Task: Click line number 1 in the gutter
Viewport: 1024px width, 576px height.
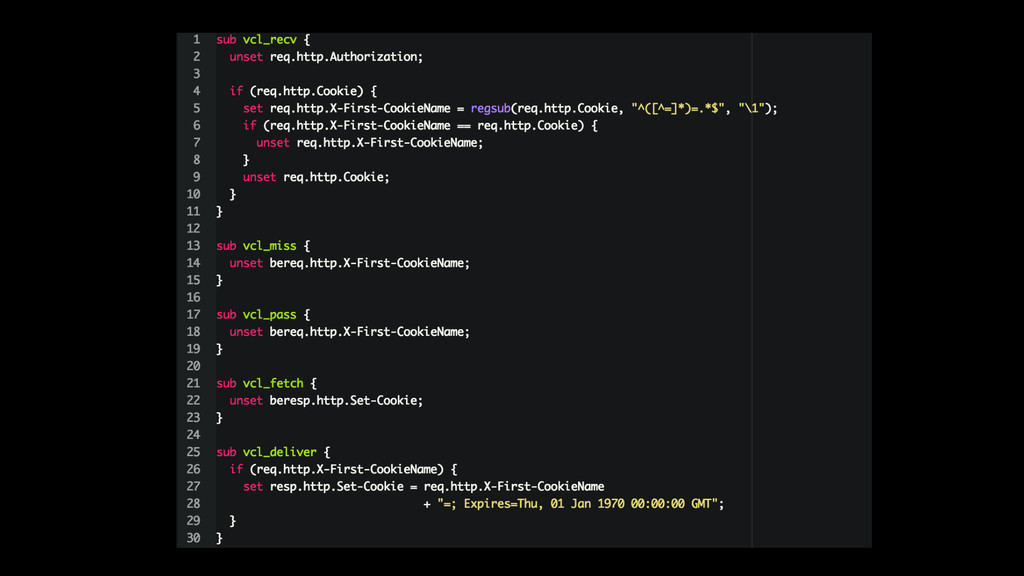Action: [197, 40]
